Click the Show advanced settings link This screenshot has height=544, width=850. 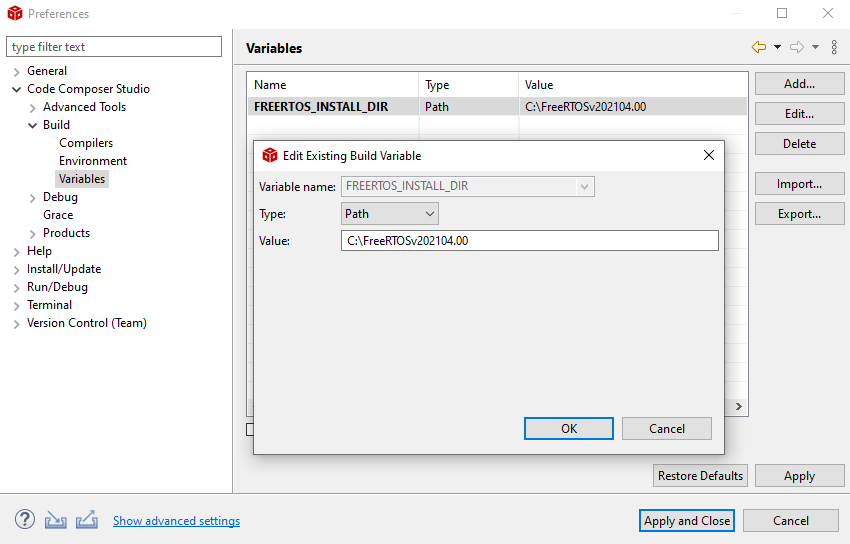pyautogui.click(x=176, y=521)
